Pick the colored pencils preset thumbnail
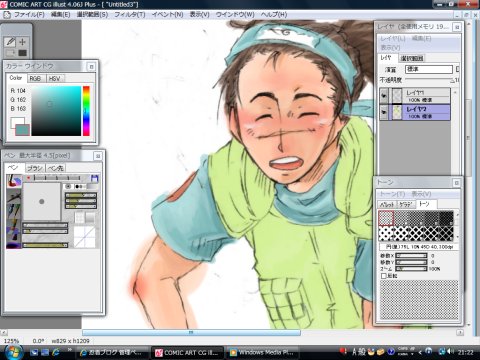Screen dimensions: 480x360 point(14,210)
